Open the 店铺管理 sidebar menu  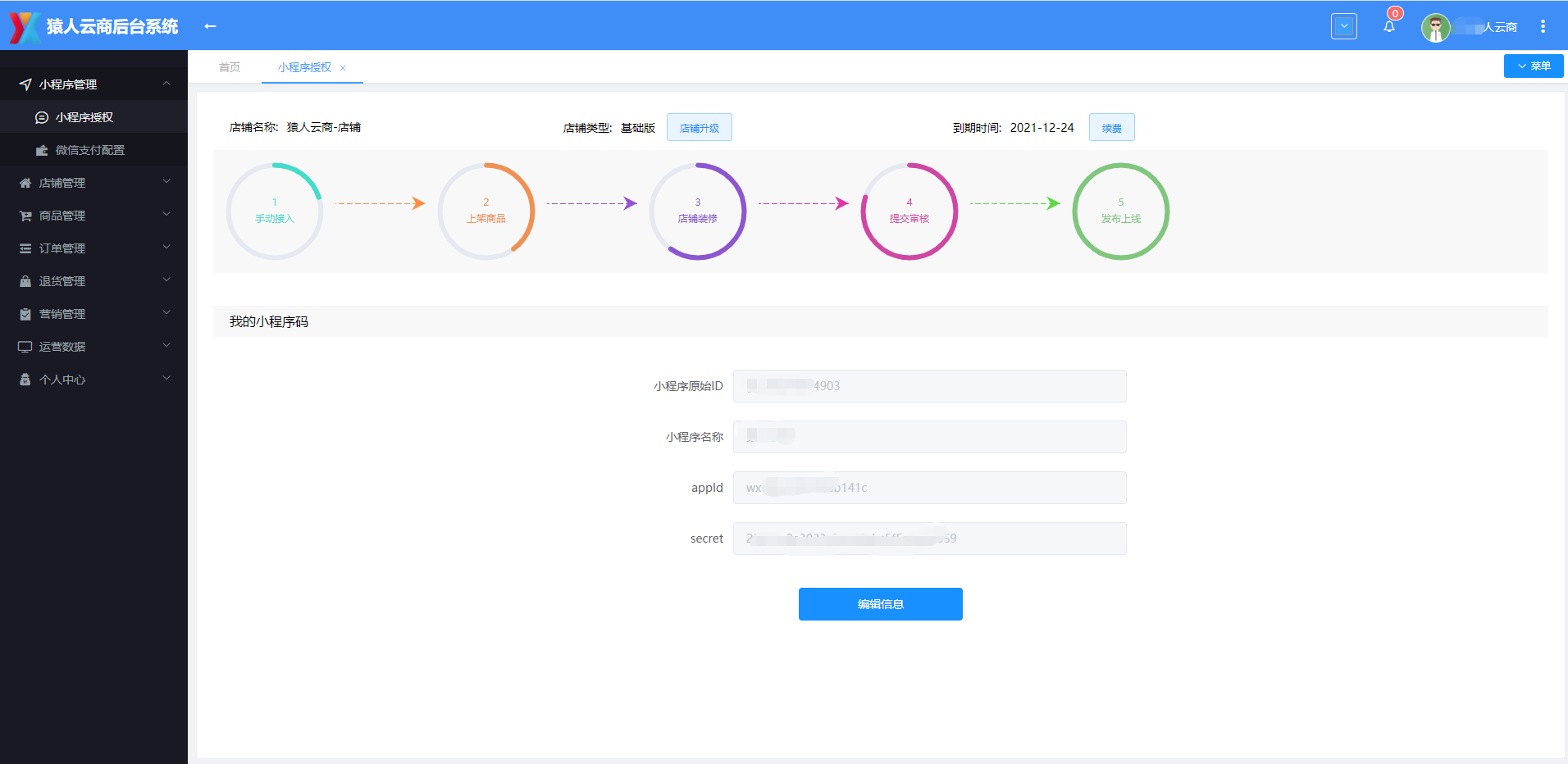point(93,183)
